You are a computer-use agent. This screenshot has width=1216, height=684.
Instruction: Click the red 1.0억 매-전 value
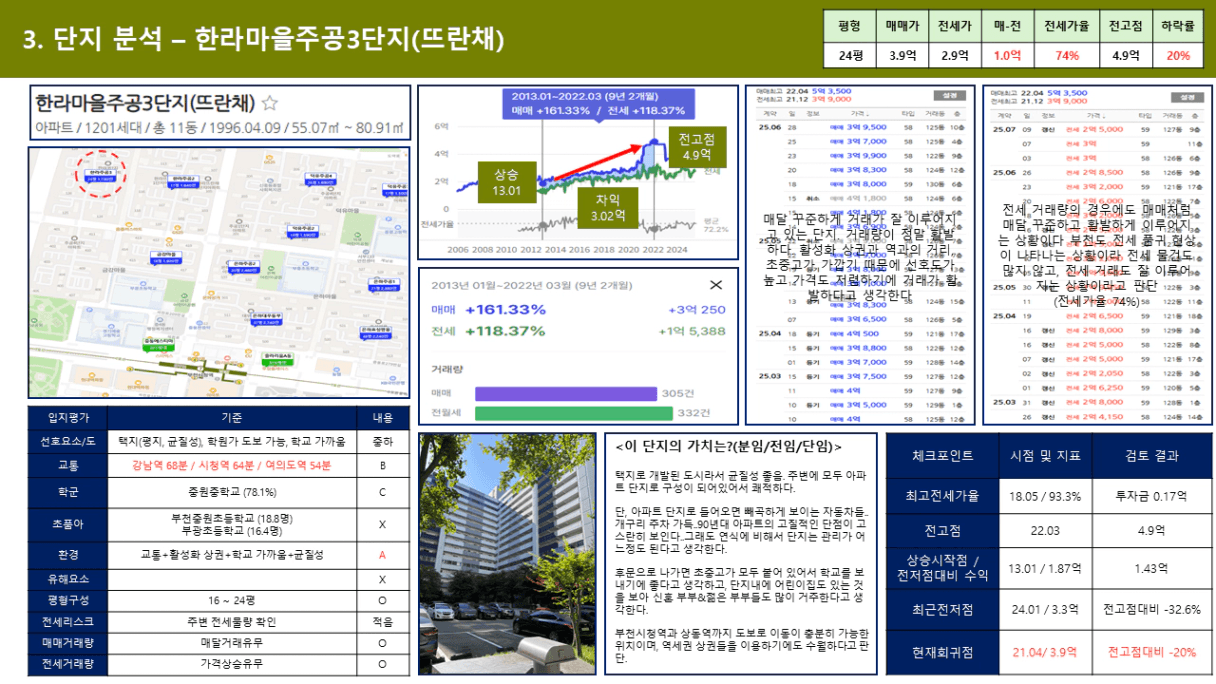tap(1005, 56)
